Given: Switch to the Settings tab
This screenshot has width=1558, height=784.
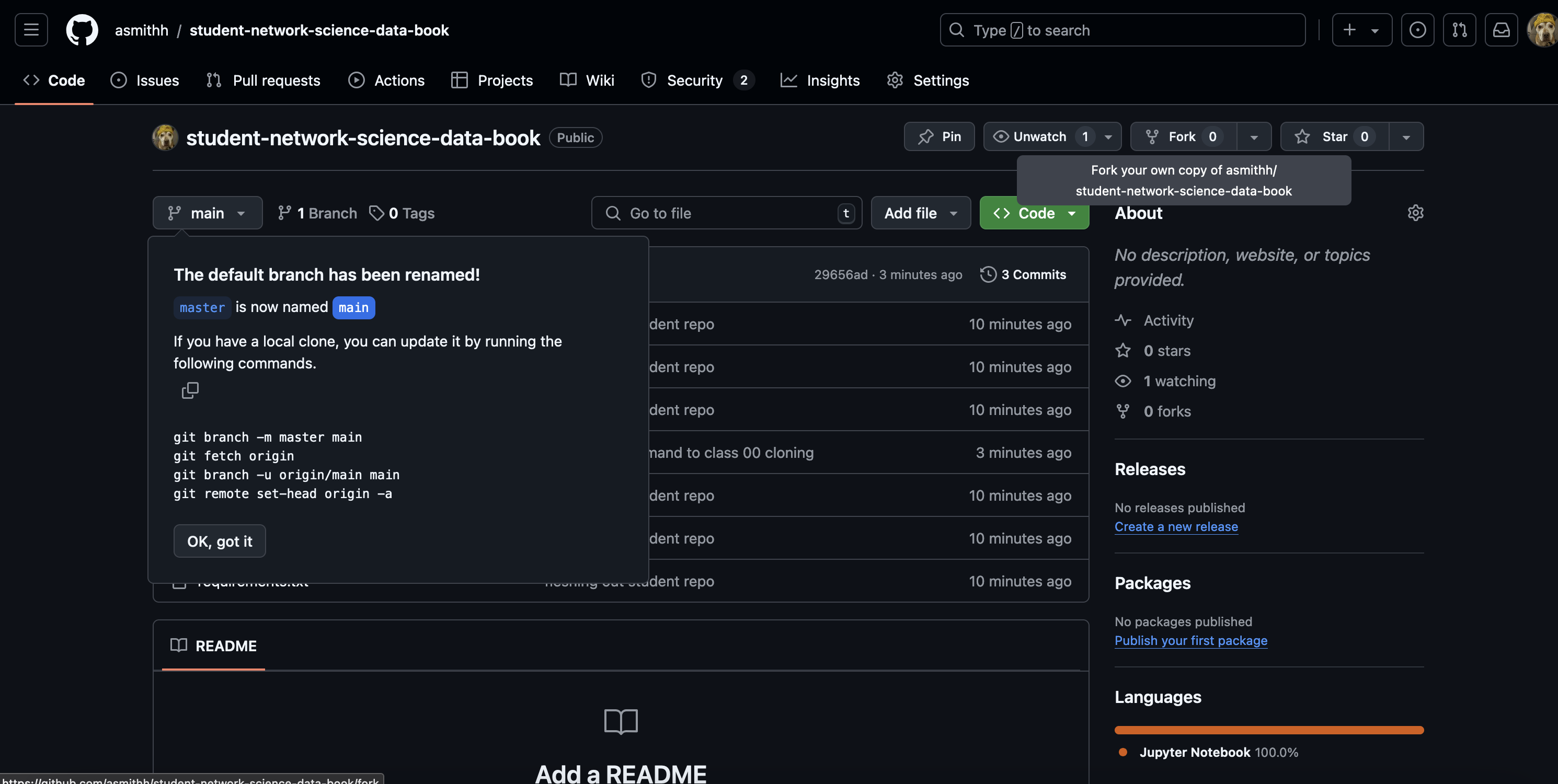Looking at the screenshot, I should 928,80.
